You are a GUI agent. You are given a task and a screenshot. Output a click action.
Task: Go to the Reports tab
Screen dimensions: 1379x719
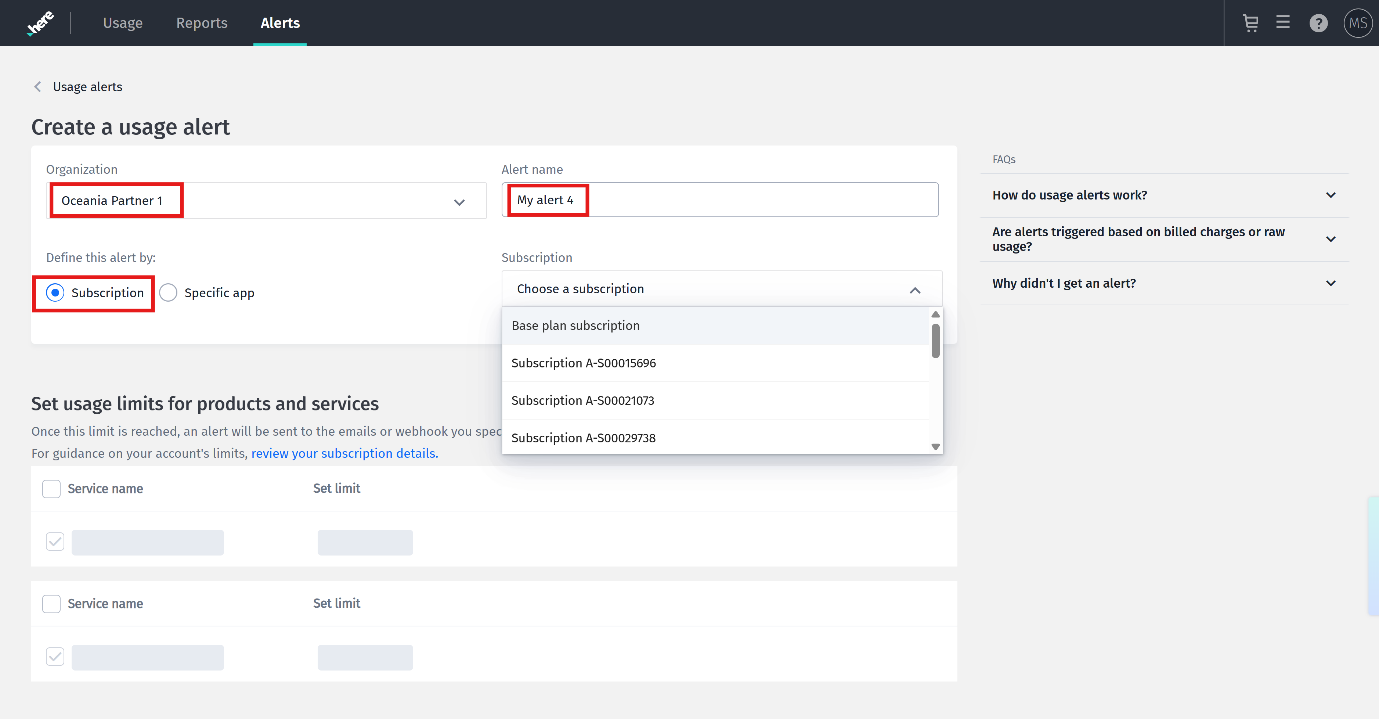point(202,23)
